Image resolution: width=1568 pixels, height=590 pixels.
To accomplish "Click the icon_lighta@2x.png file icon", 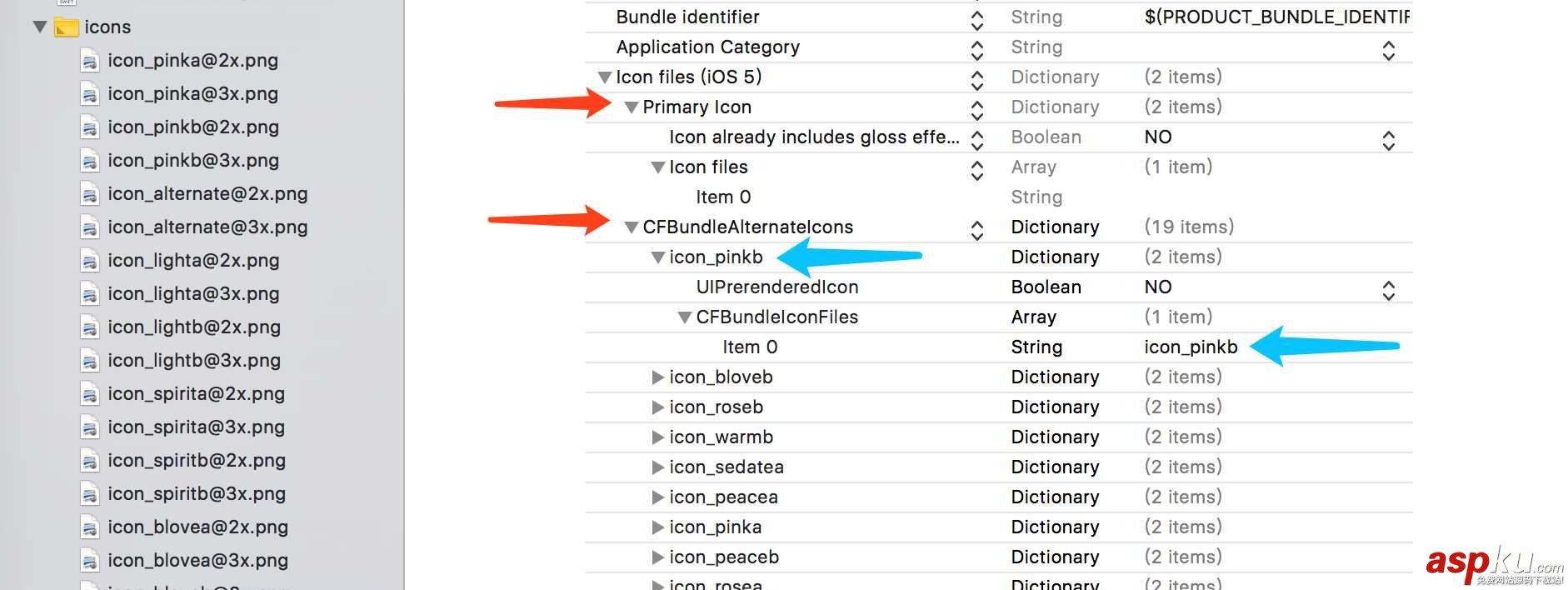I will (x=90, y=261).
